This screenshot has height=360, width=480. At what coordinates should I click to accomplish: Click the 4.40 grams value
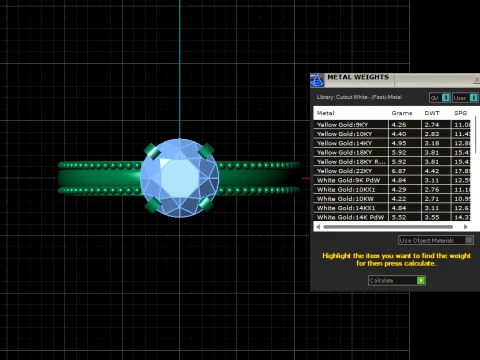(x=399, y=134)
